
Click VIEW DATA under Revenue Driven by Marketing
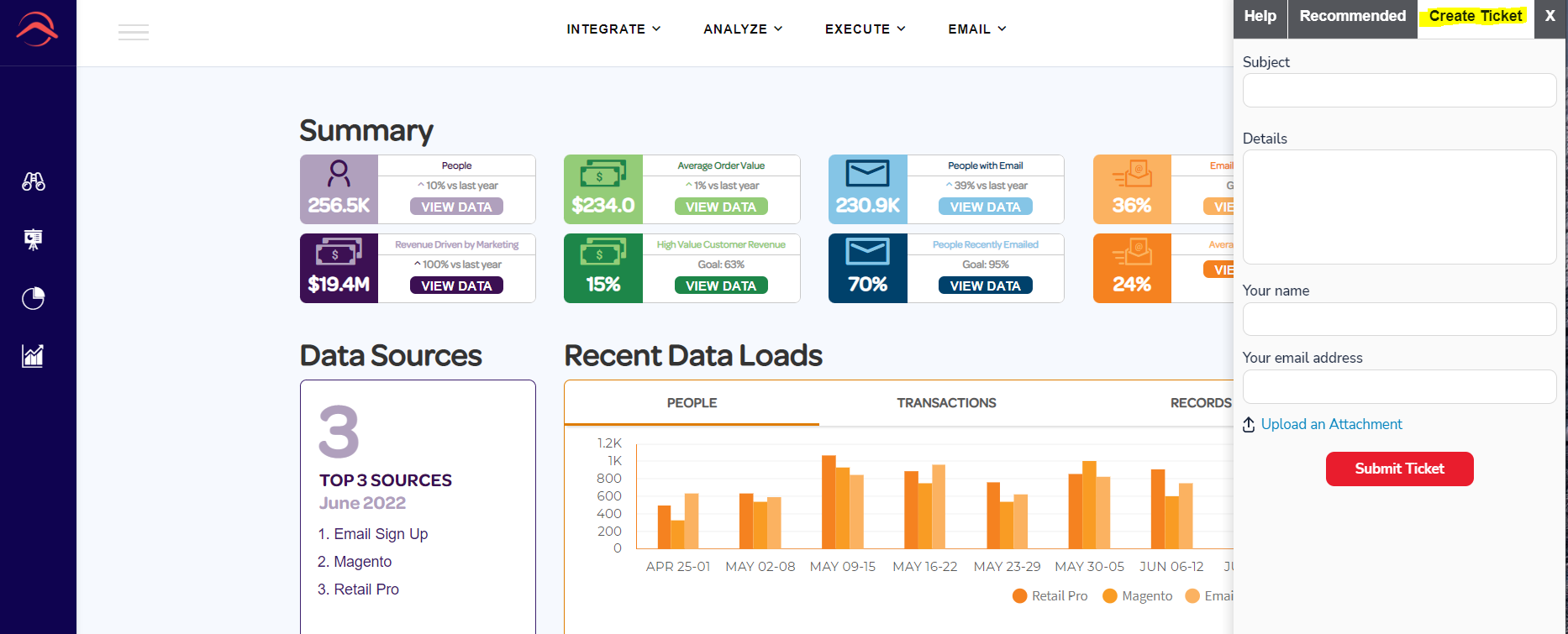coord(456,286)
